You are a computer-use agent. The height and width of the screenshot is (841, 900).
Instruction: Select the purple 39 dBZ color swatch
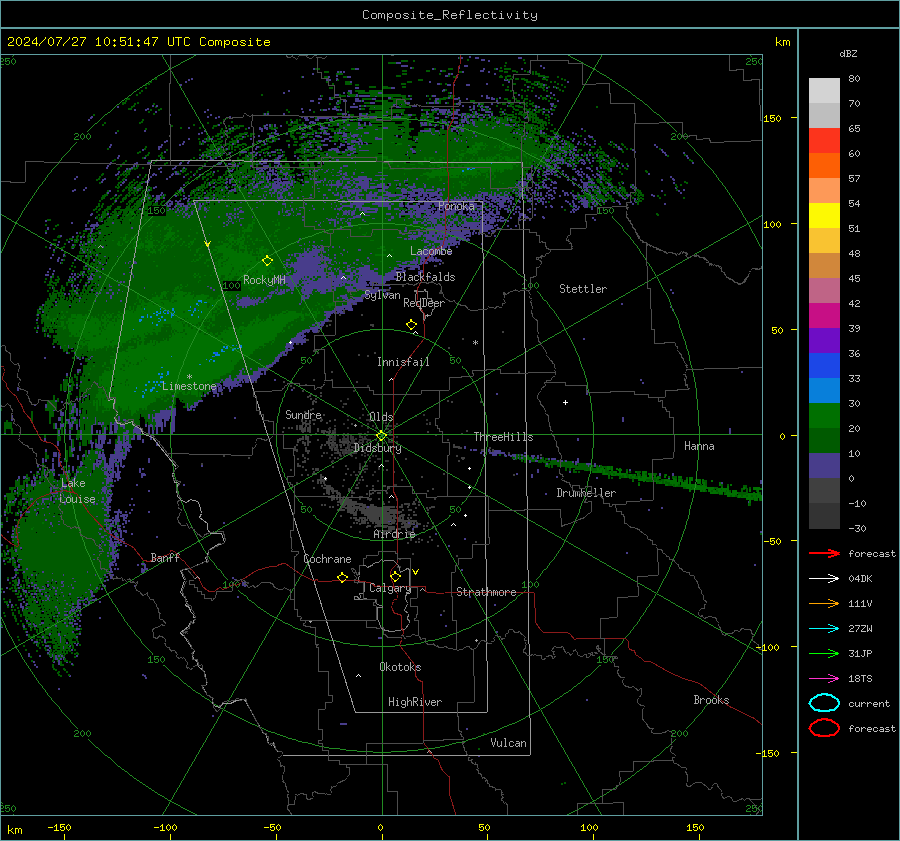(824, 341)
